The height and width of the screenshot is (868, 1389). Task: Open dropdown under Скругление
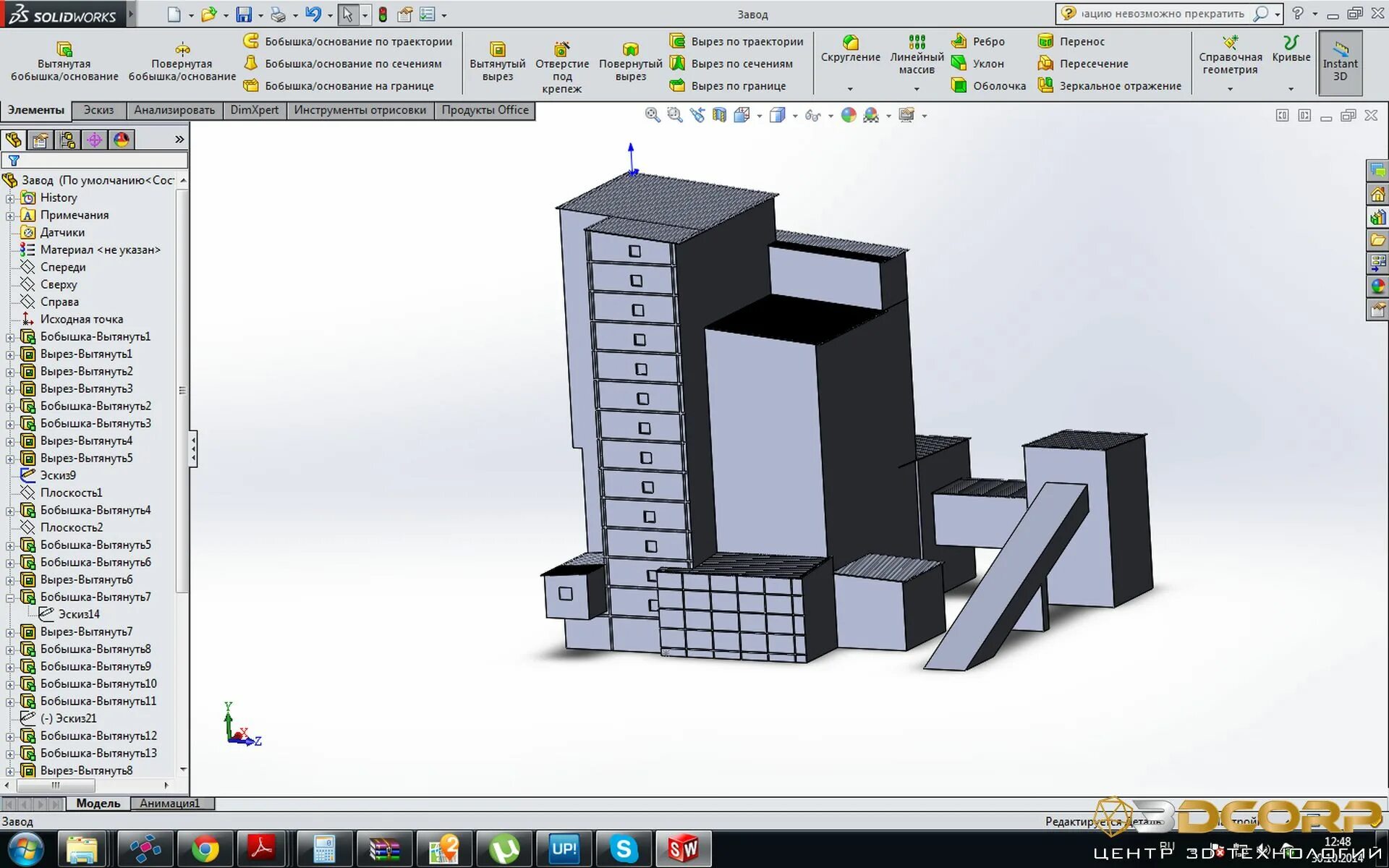[x=850, y=89]
